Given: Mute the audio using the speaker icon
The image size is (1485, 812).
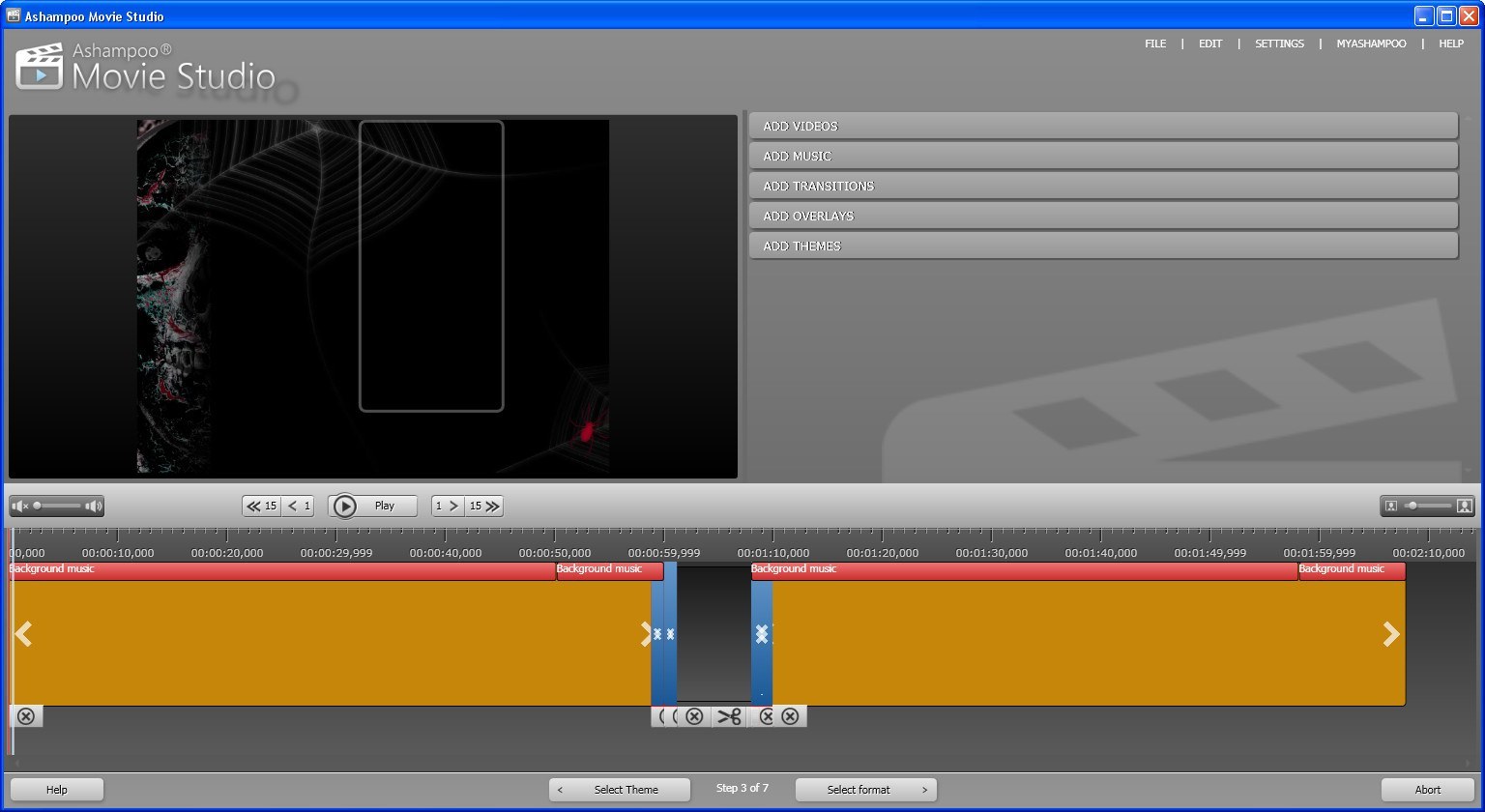Looking at the screenshot, I should (18, 505).
